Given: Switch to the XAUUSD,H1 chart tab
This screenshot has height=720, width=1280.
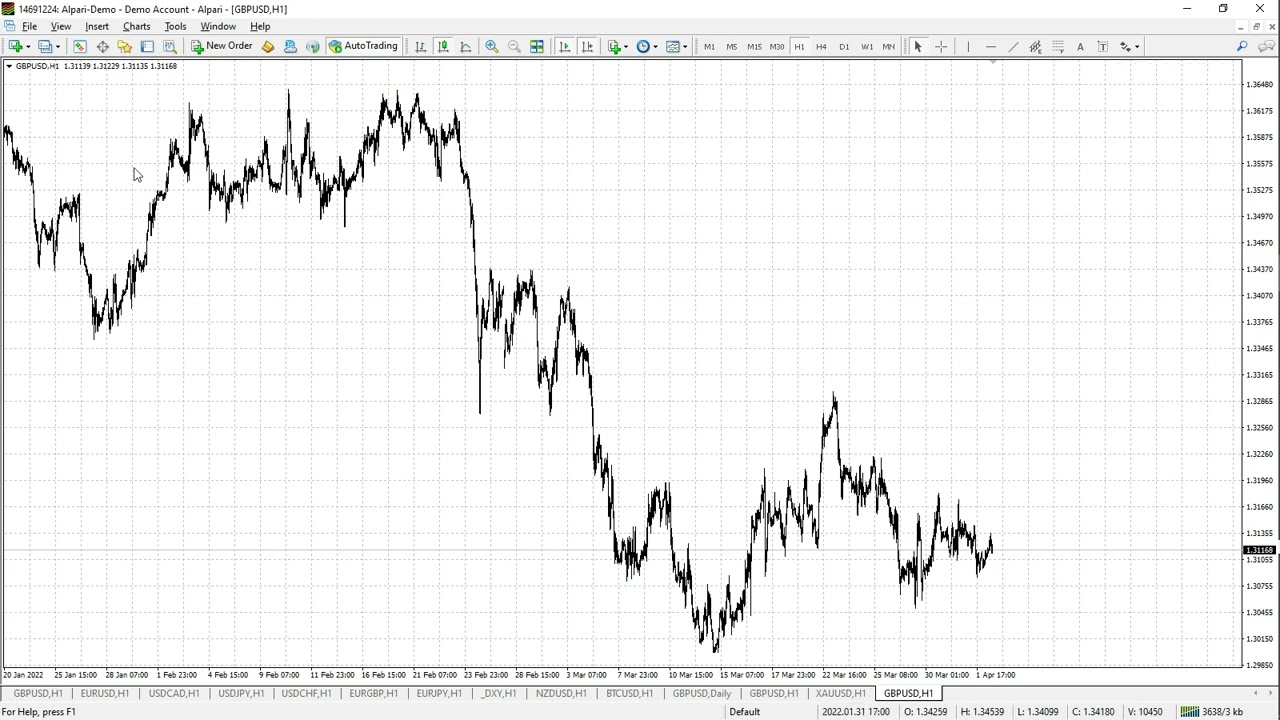Looking at the screenshot, I should pyautogui.click(x=841, y=693).
